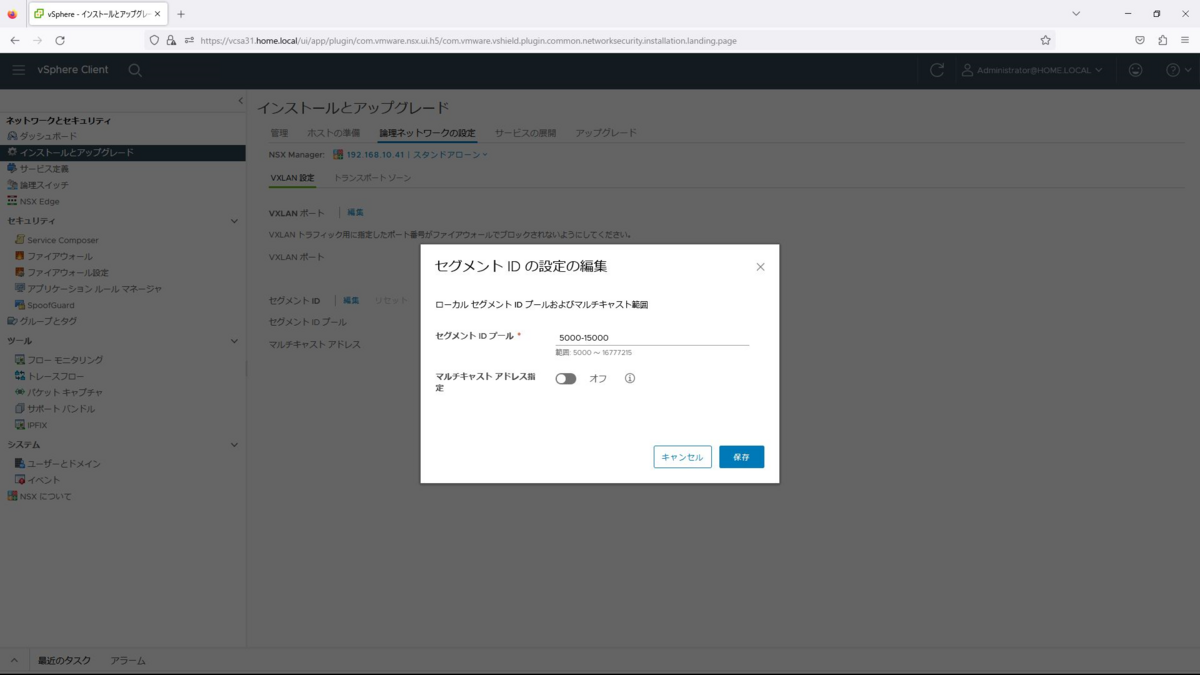This screenshot has height=675, width=1200.
Task: Open NSX について in the sidebar
Action: (45, 496)
